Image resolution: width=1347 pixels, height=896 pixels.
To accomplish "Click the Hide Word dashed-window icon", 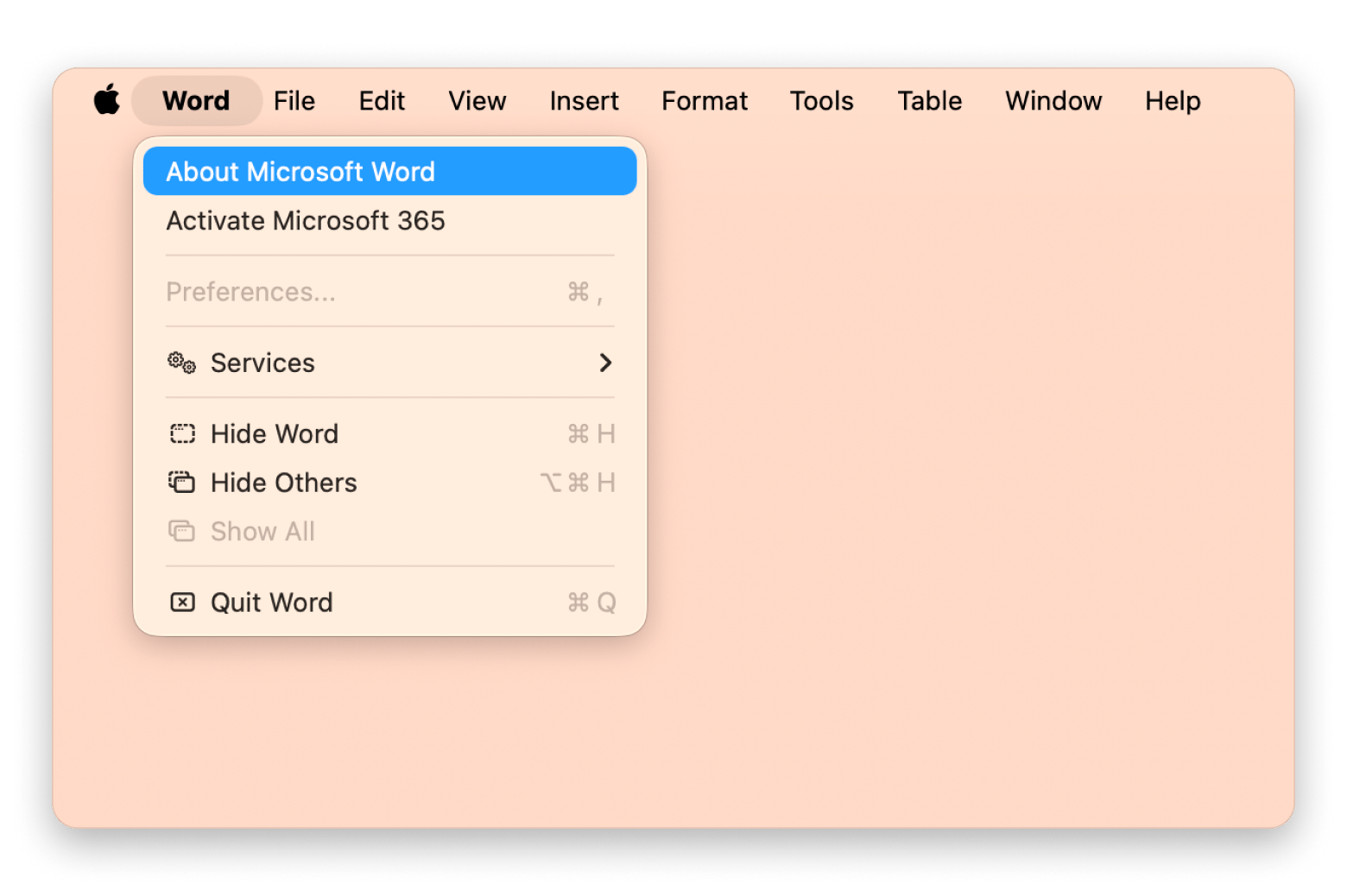I will click(182, 433).
